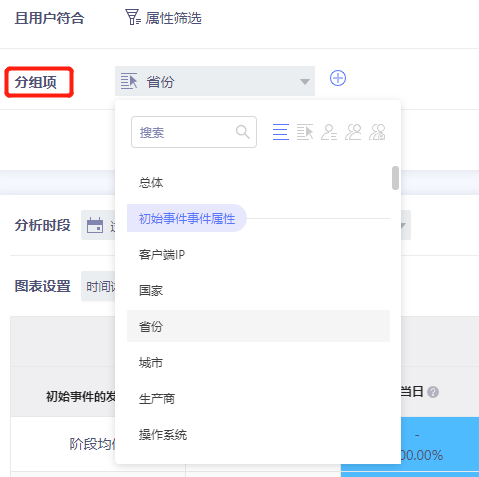The height and width of the screenshot is (477, 479).
Task: Expand the 省份 grouping dropdown
Action: pyautogui.click(x=215, y=81)
